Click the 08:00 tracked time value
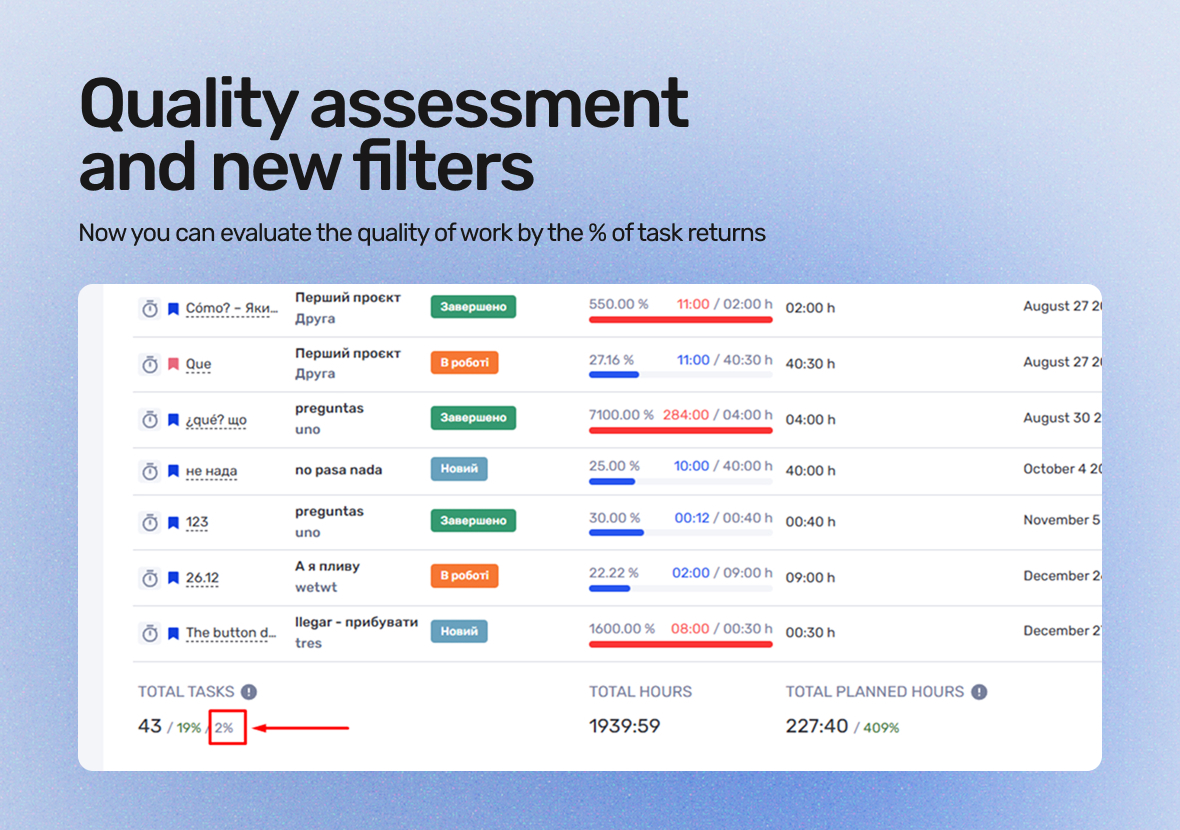The width and height of the screenshot is (1180, 830). tap(690, 629)
